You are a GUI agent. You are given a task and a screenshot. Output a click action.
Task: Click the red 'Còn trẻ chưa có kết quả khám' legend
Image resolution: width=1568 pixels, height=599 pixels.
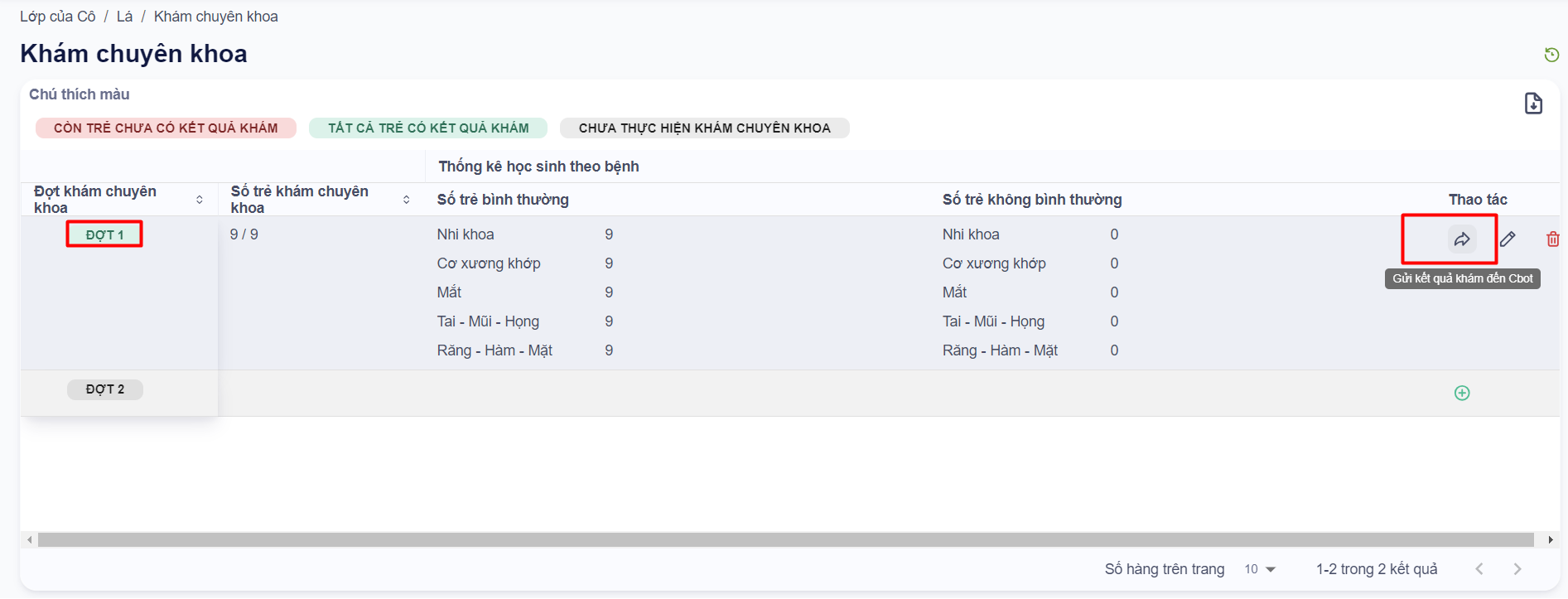(x=166, y=128)
